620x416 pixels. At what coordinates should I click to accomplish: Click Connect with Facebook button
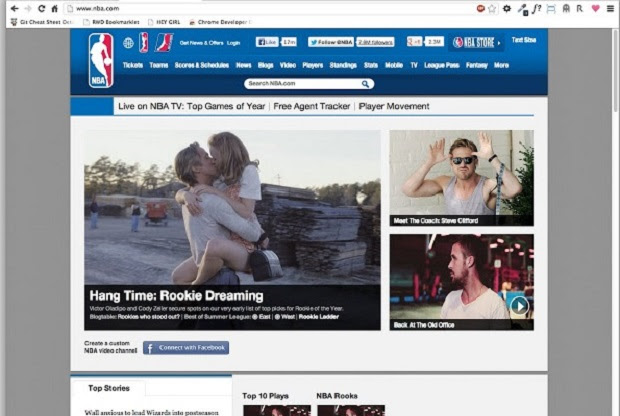[x=186, y=348]
